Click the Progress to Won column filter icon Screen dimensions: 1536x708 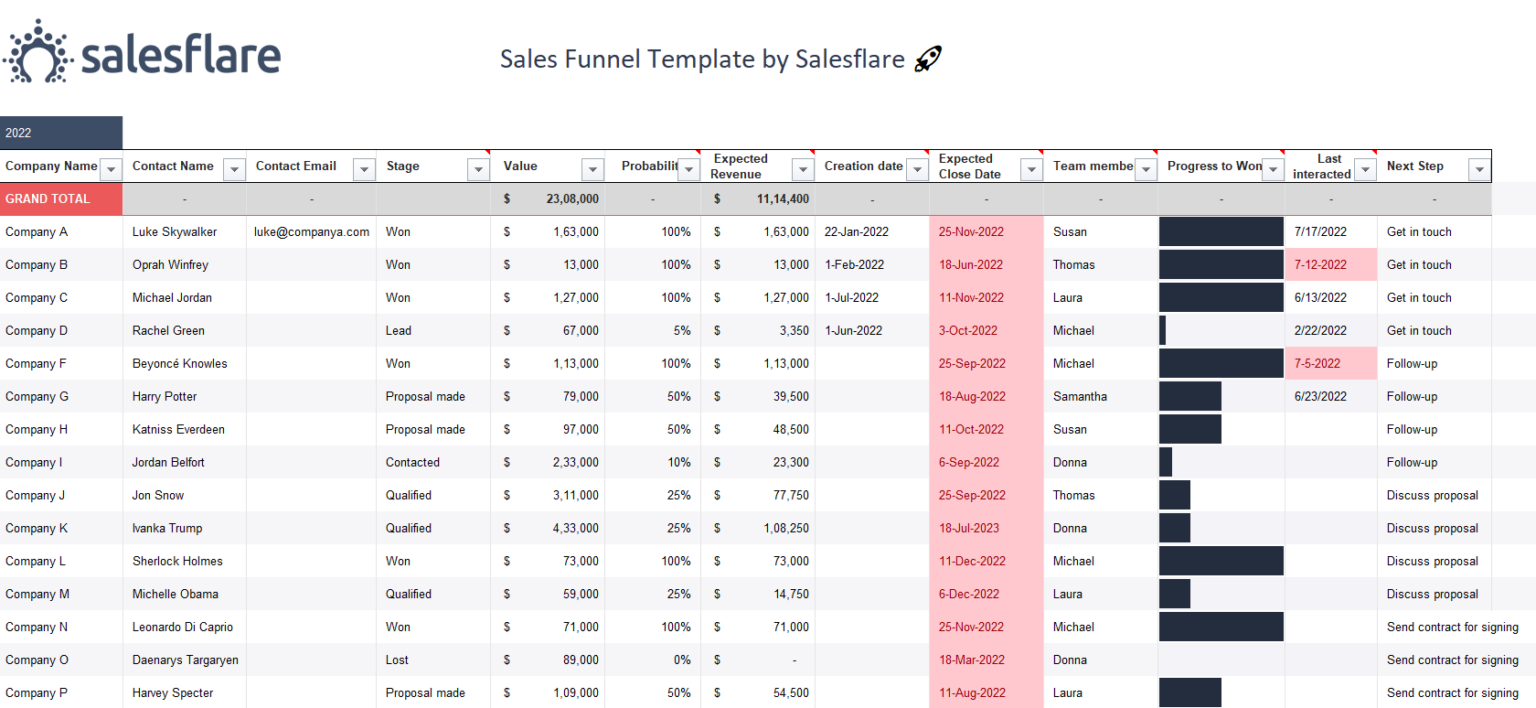[1272, 168]
